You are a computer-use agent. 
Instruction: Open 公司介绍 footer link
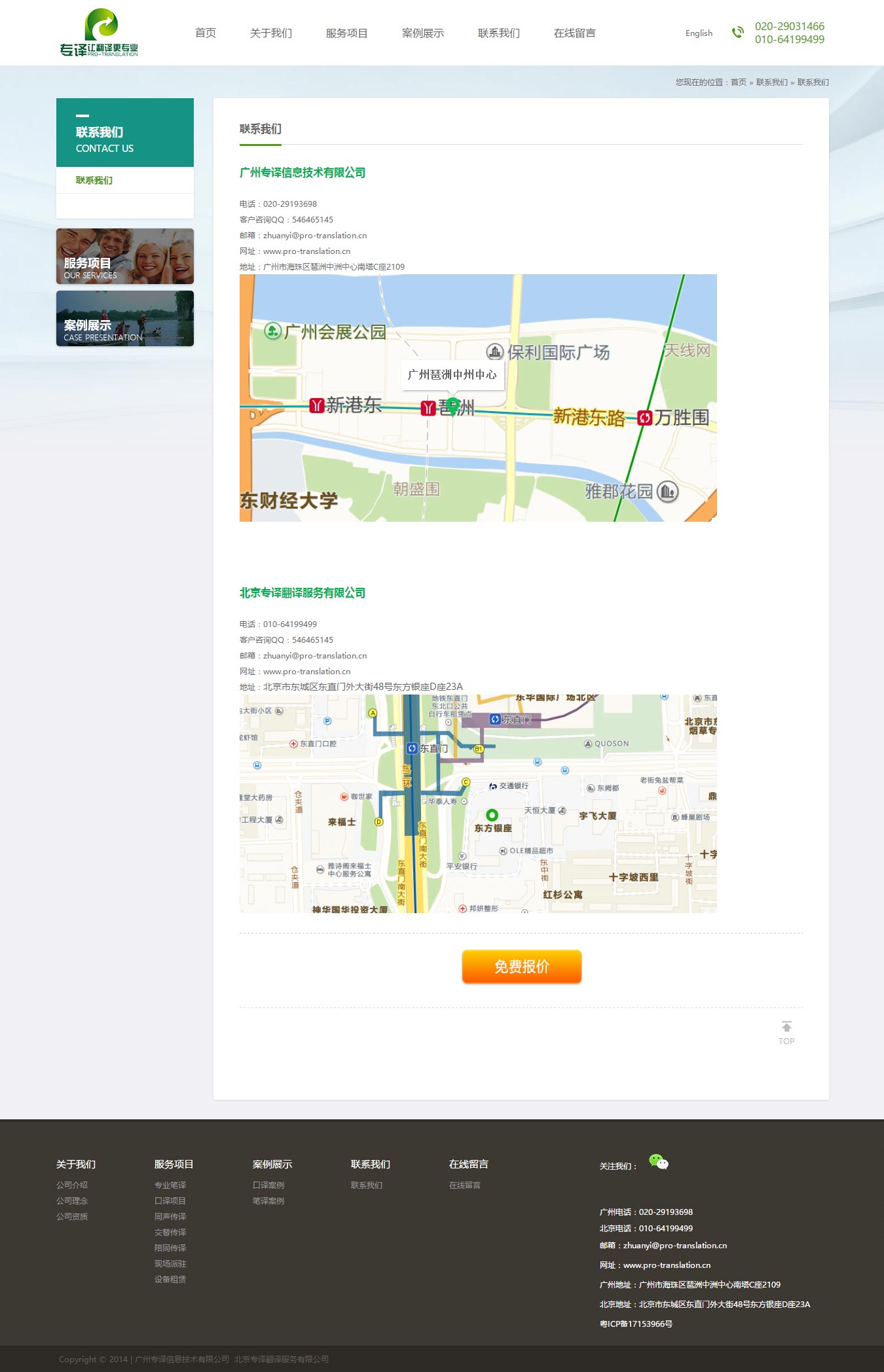click(x=72, y=1185)
